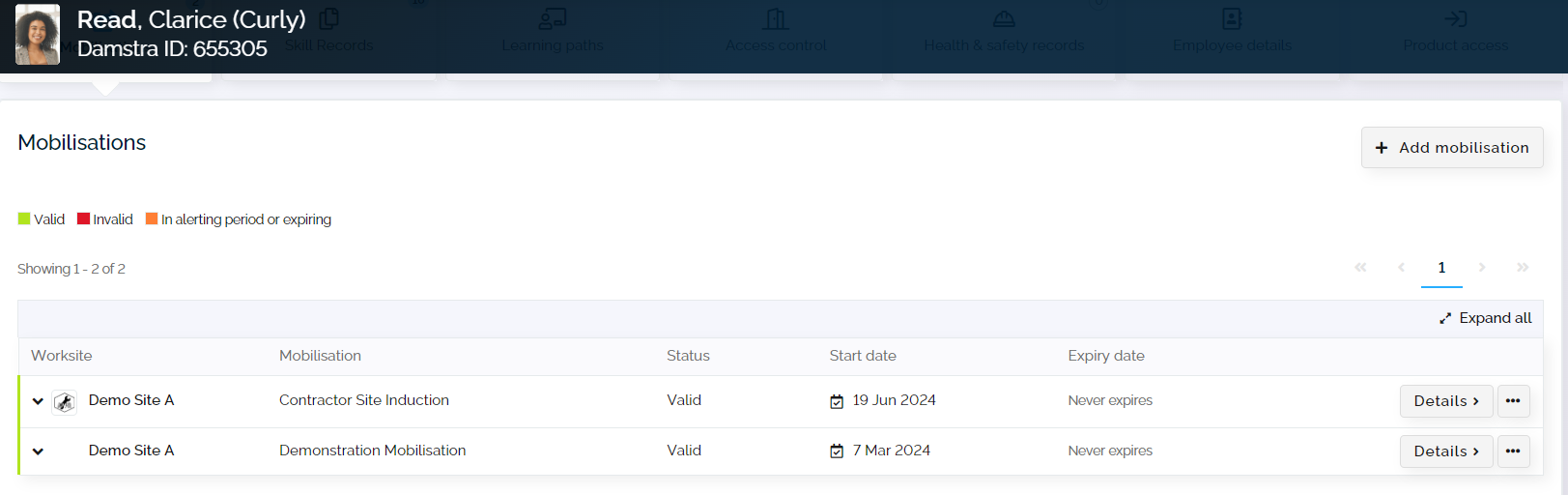Open the Access control tab icon
The width and height of the screenshot is (1568, 495).
pos(776,19)
